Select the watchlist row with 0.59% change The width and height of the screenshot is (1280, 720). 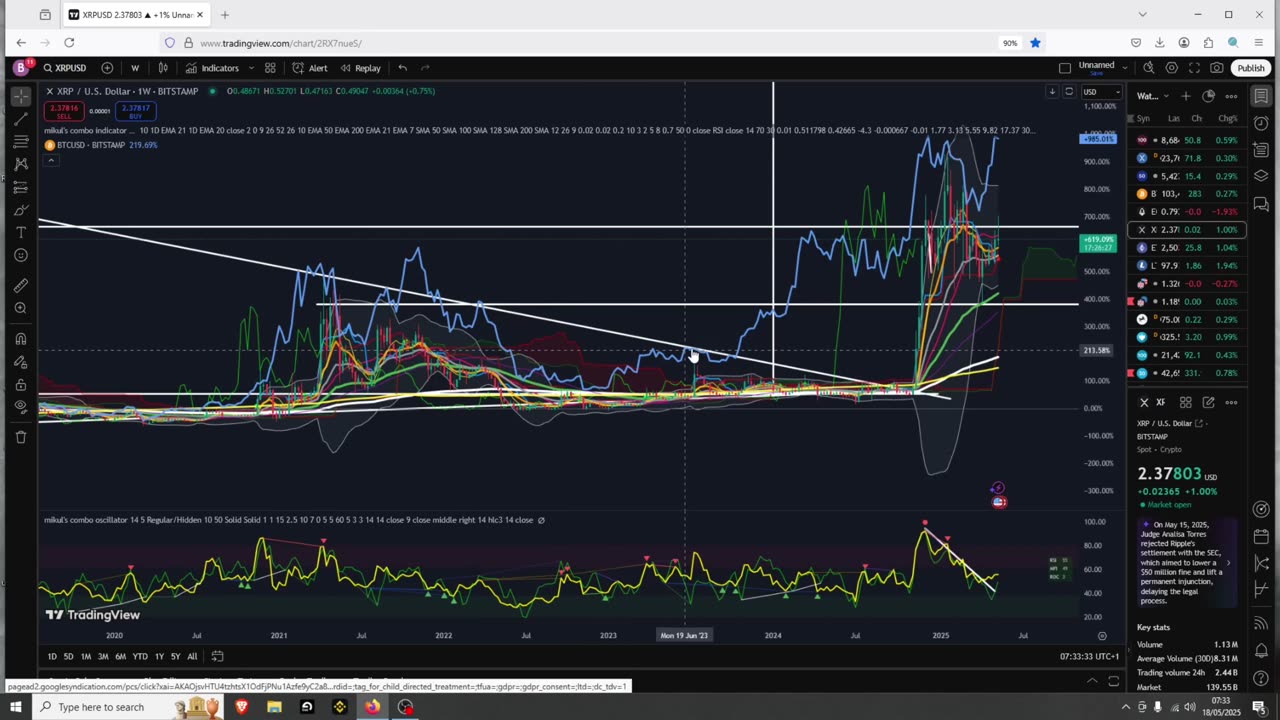click(x=1188, y=140)
